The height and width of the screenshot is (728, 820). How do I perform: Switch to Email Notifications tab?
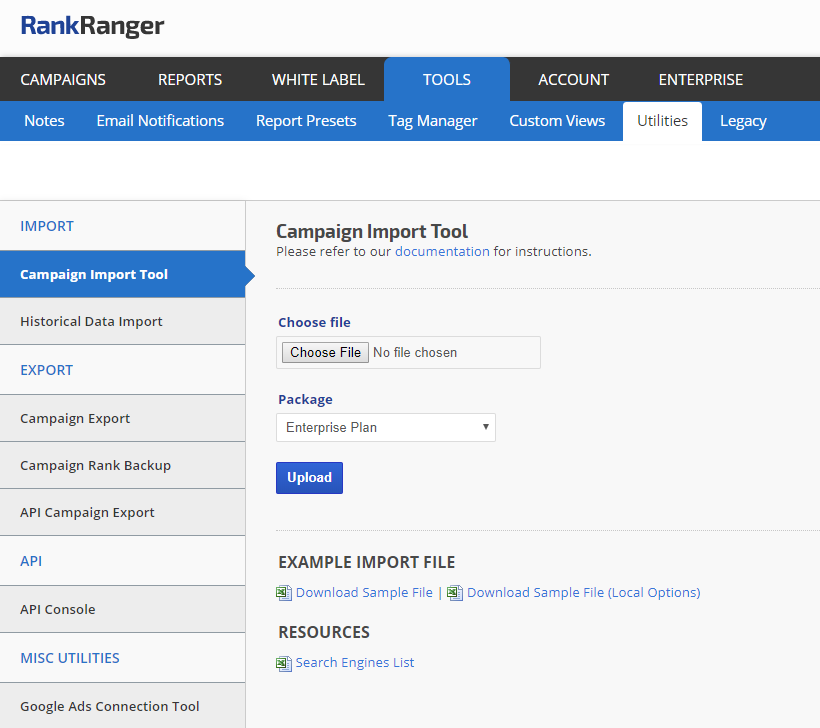[160, 121]
